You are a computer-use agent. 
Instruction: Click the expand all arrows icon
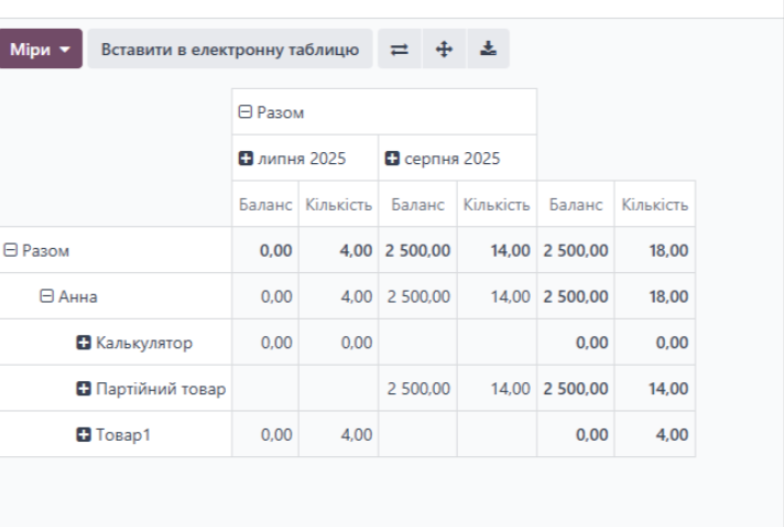(444, 49)
